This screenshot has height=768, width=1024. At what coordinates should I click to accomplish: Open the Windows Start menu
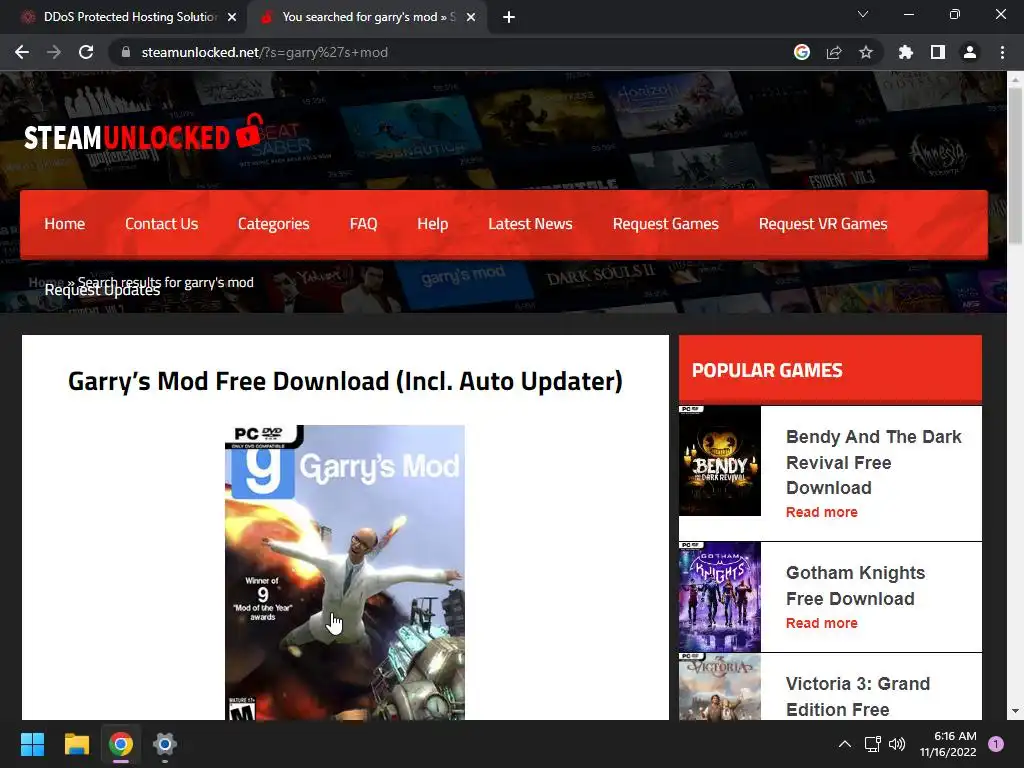click(x=32, y=744)
